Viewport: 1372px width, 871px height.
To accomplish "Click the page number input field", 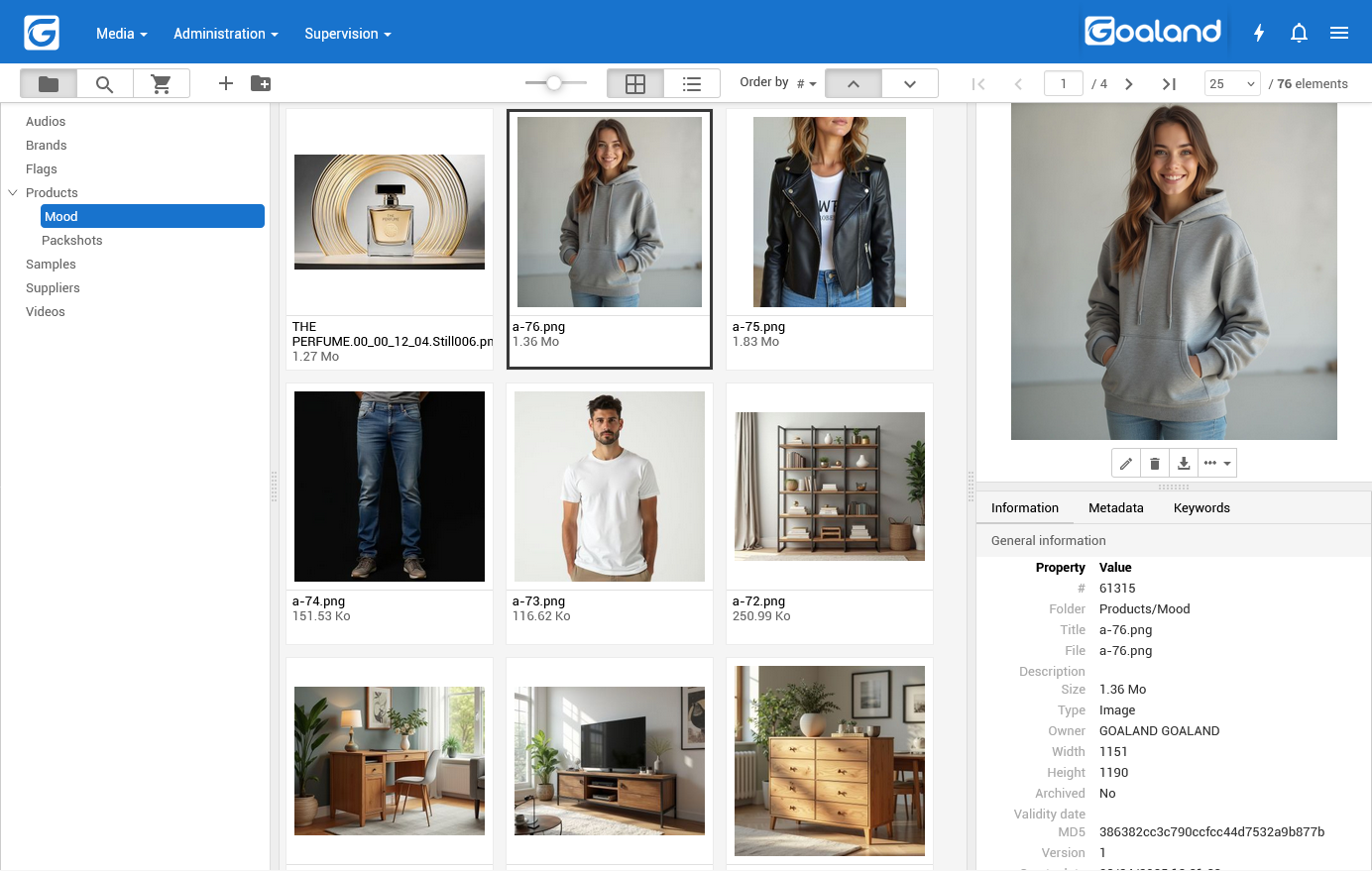I will pyautogui.click(x=1064, y=84).
